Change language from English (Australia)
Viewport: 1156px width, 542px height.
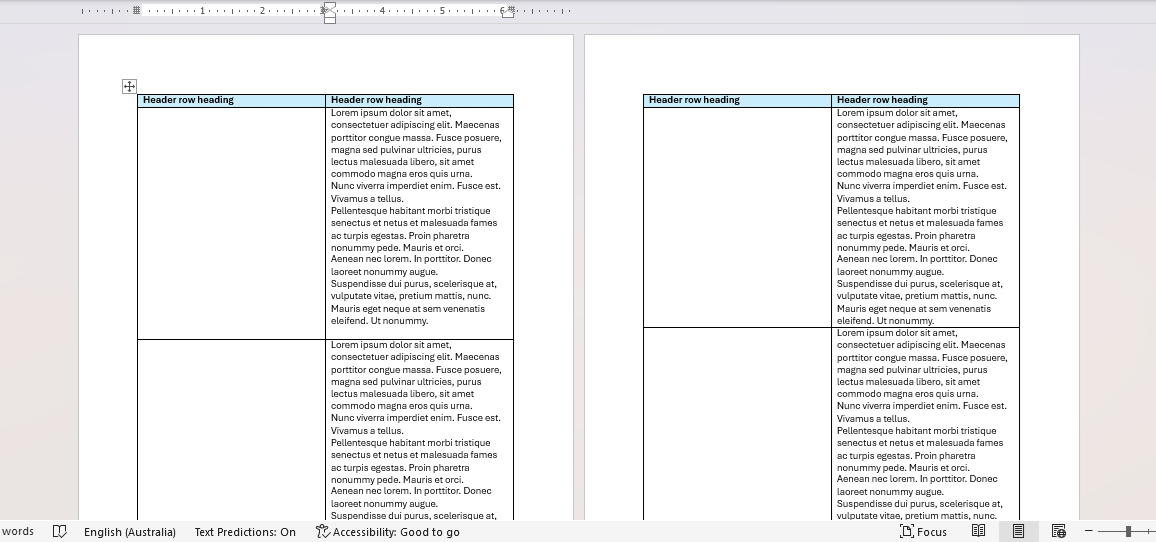(x=130, y=532)
